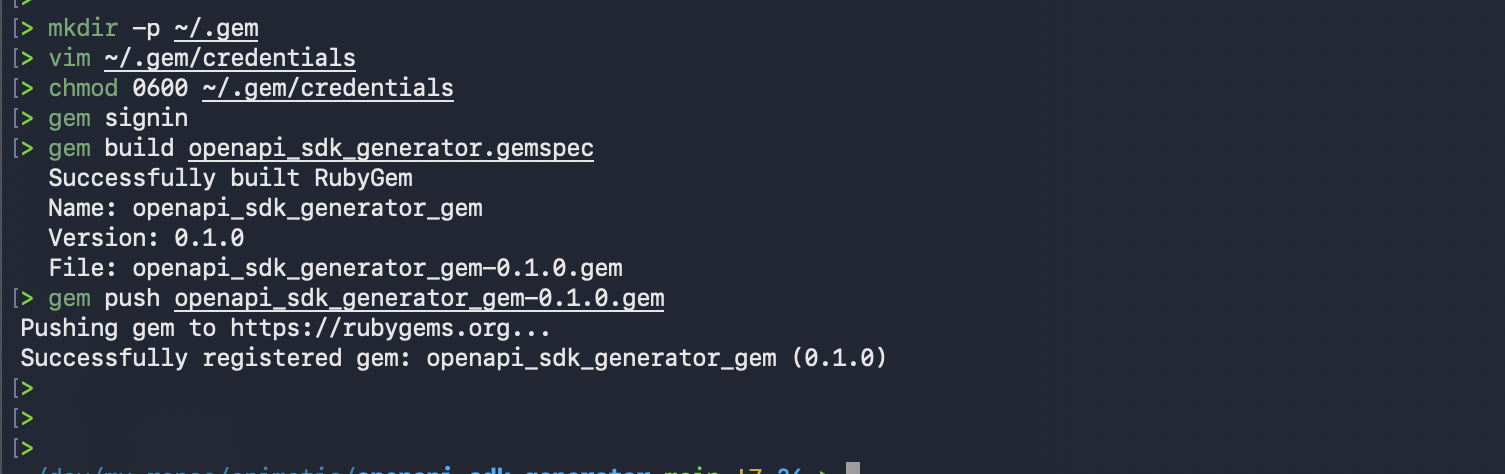This screenshot has height=474, width=1505.
Task: Click ~/.gem/credentials path on the chmod line
Action: tap(327, 88)
